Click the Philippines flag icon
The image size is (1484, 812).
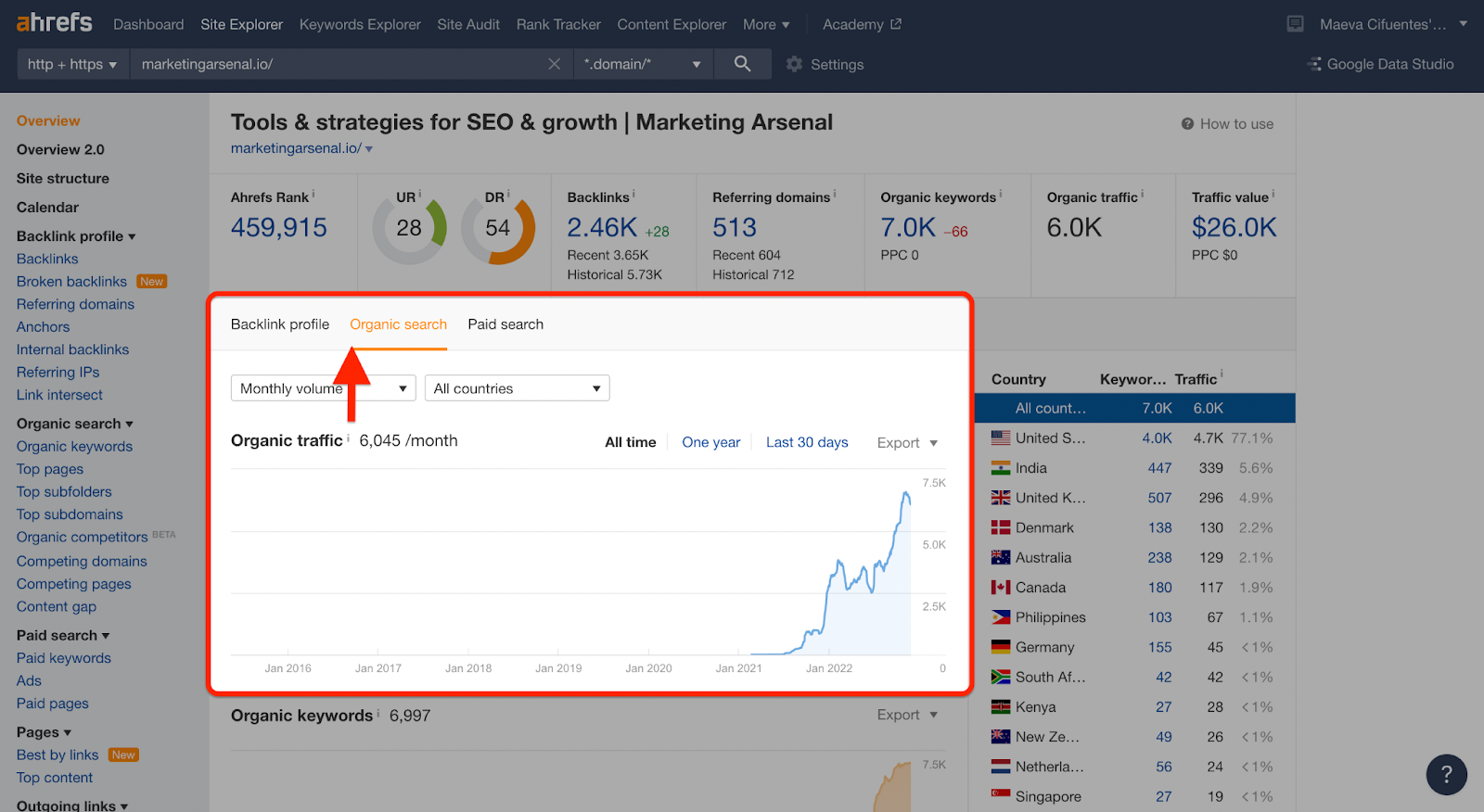[1001, 617]
